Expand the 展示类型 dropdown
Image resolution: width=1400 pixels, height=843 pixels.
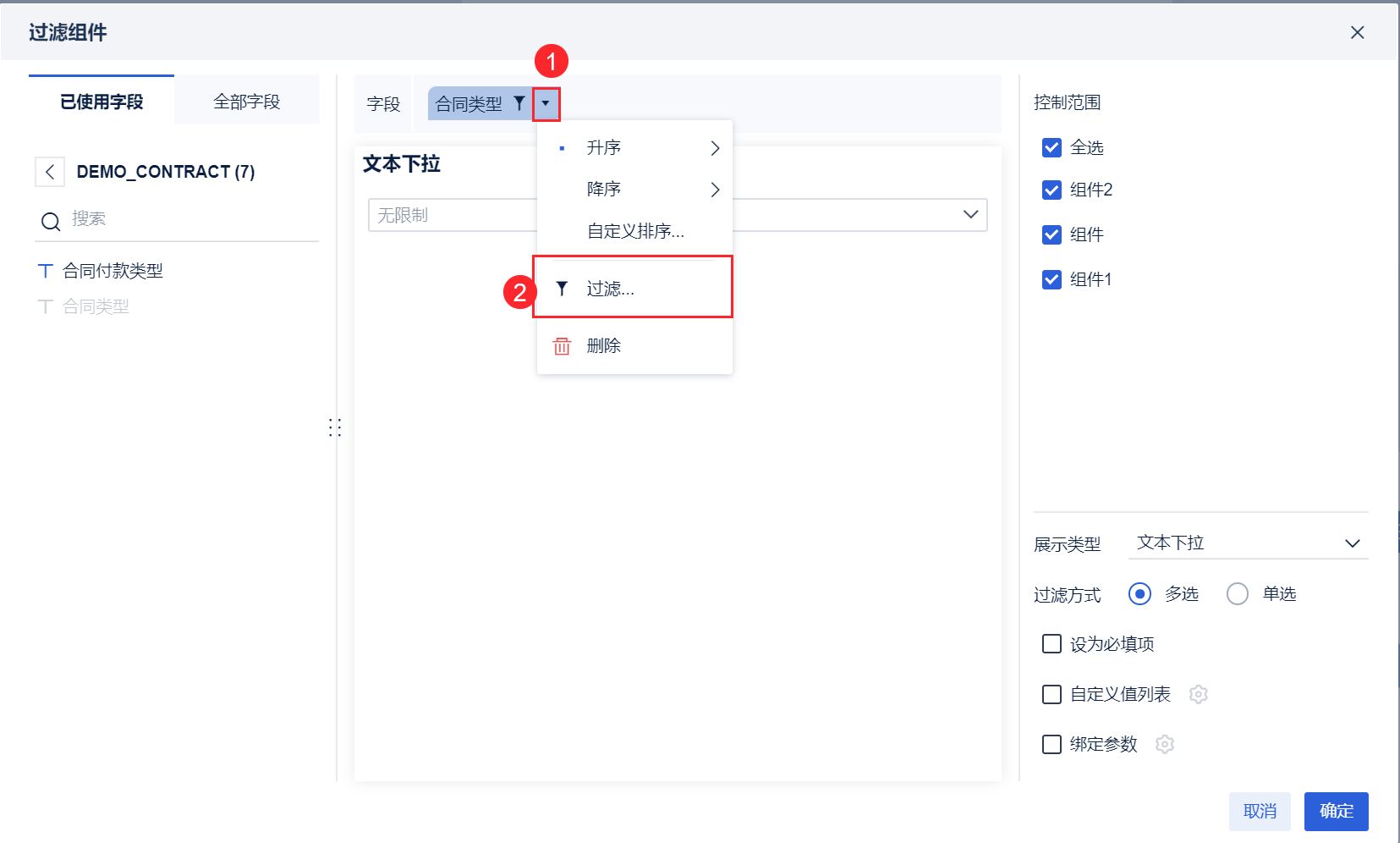(x=1351, y=543)
